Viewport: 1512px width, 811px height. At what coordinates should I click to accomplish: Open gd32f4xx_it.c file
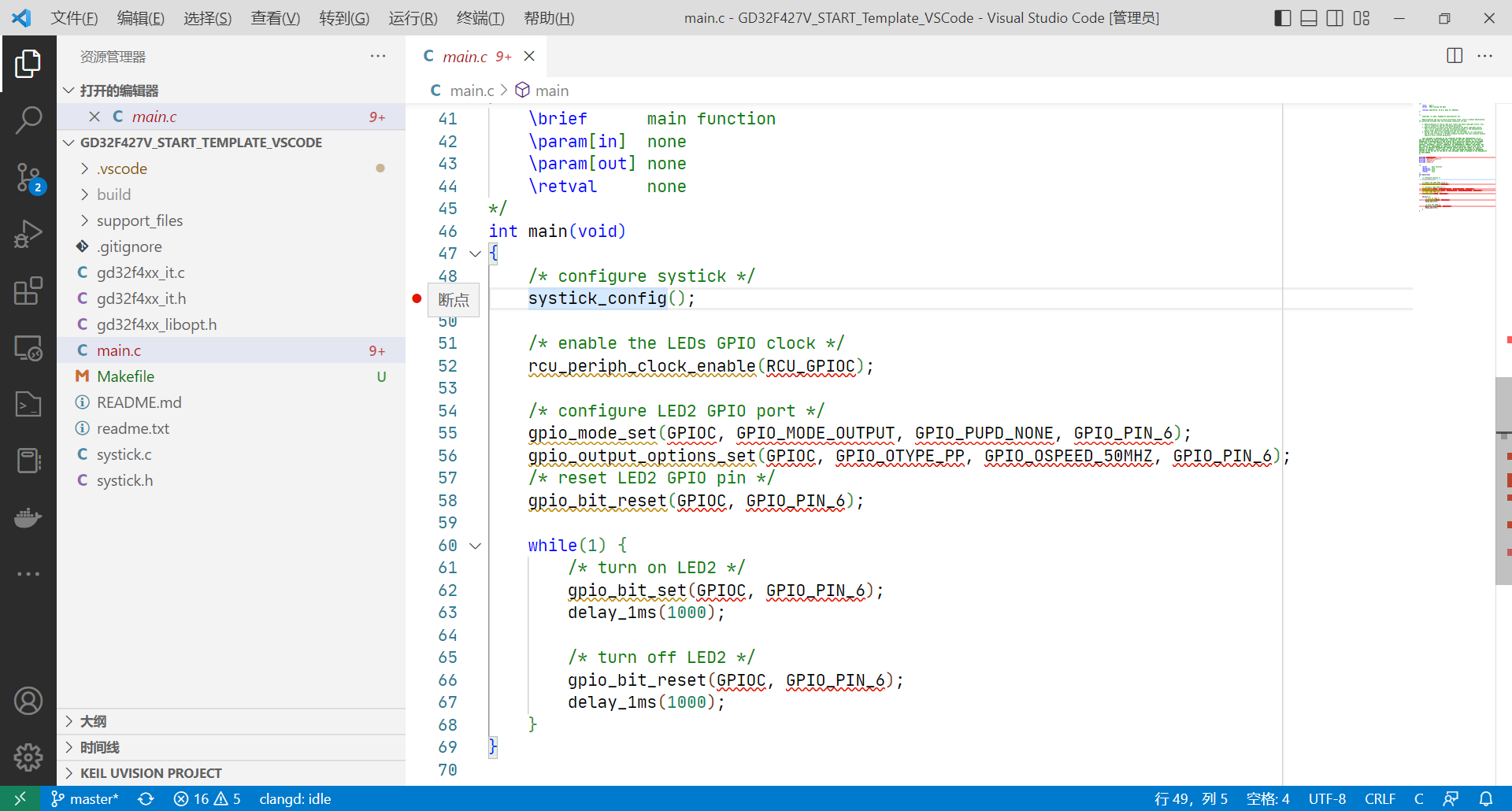(232, 272)
